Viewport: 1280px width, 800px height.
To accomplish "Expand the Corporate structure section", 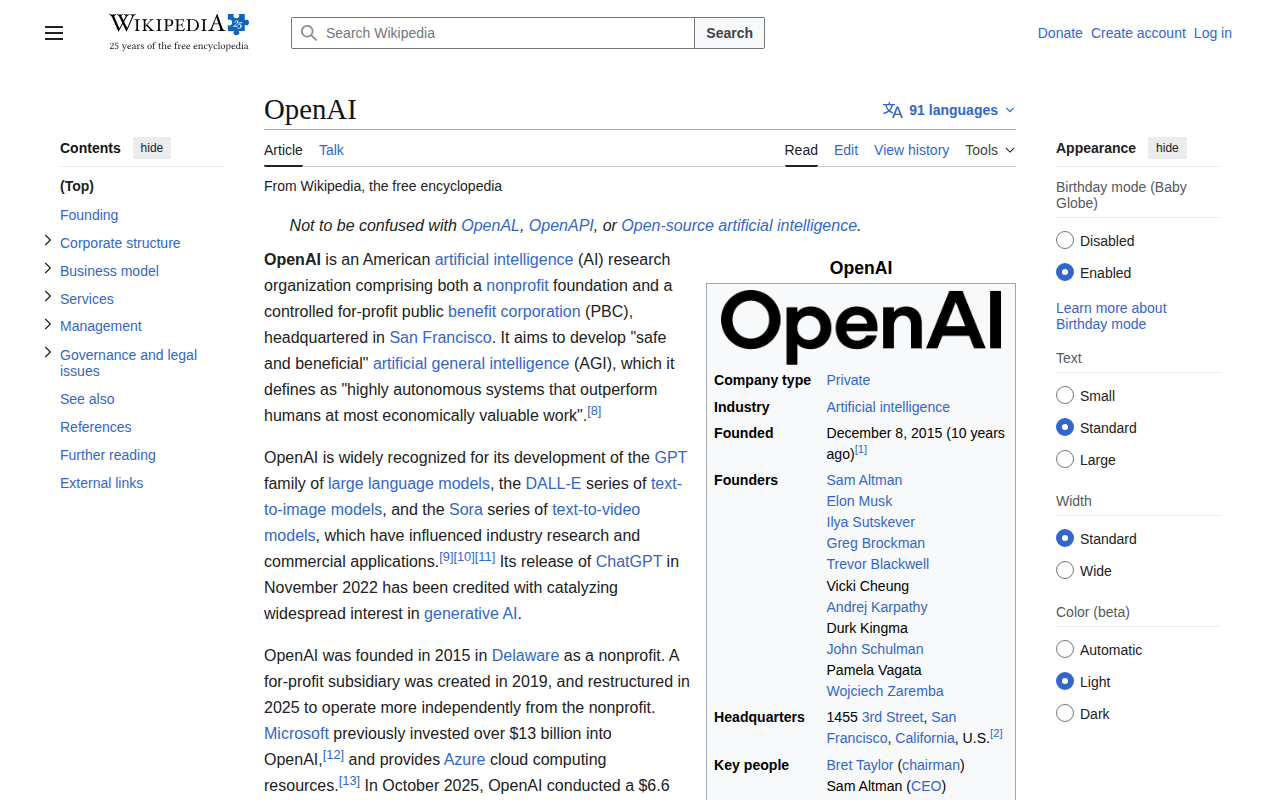I will click(x=47, y=241).
